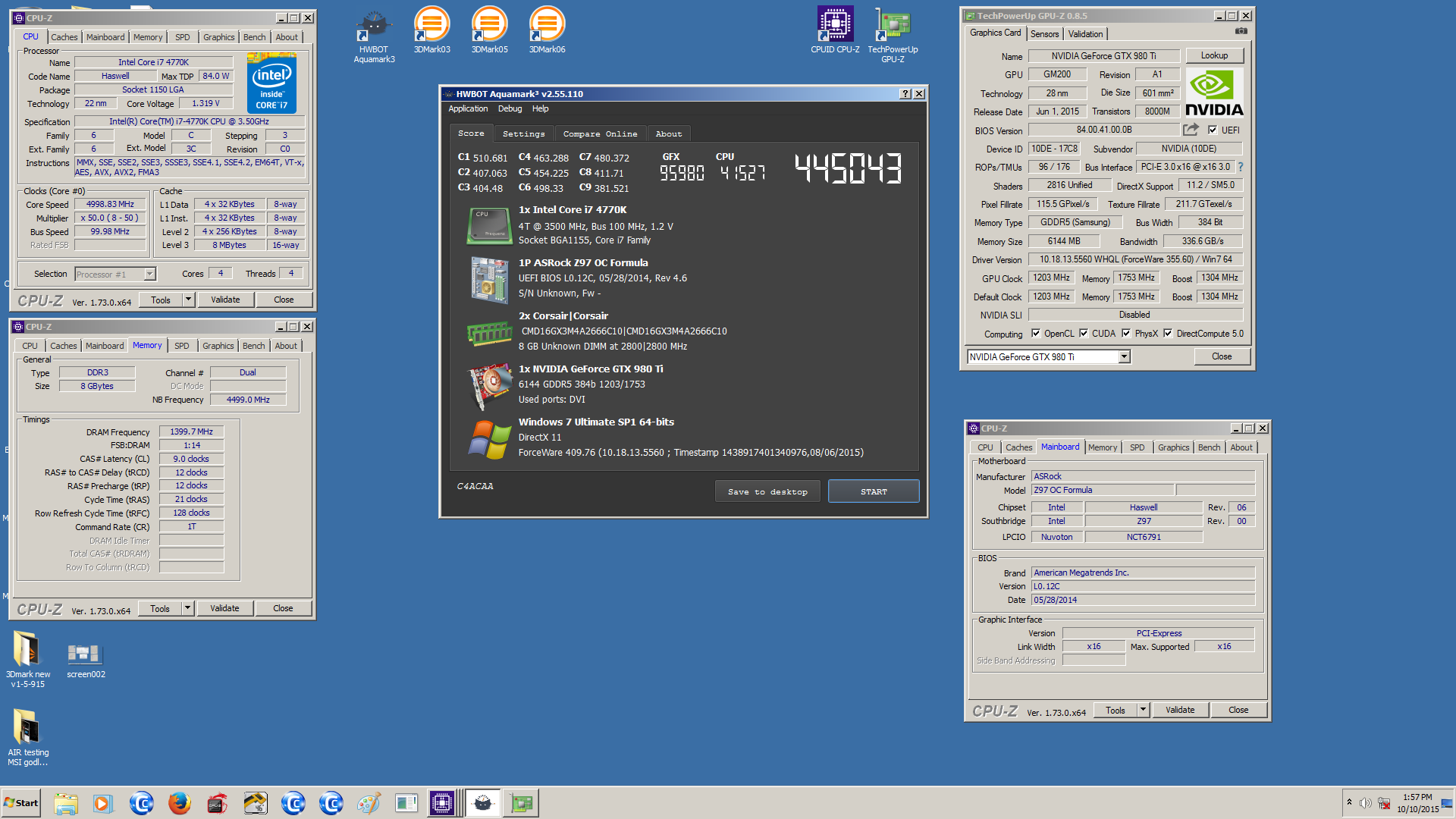Open the GPU selection dropdown in GPU-Z

(1124, 356)
